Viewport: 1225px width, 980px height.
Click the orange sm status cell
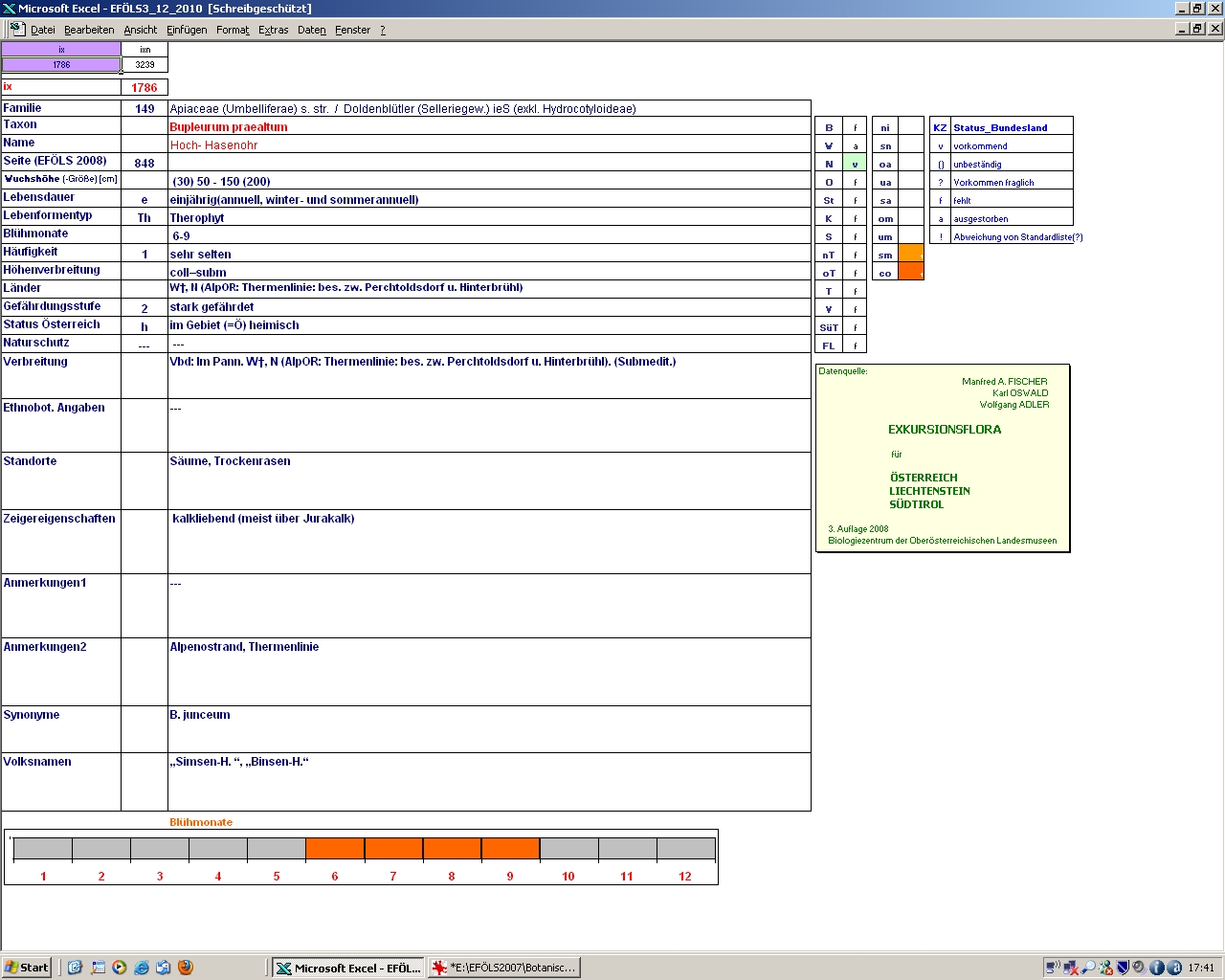pos(911,255)
